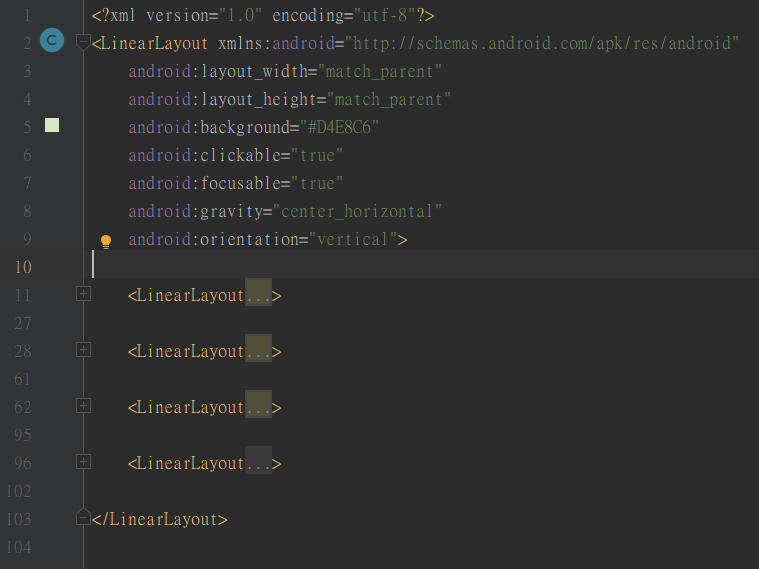This screenshot has height=569, width=759.
Task: Click the "#D4E8C6" background value text
Action: [x=339, y=127]
